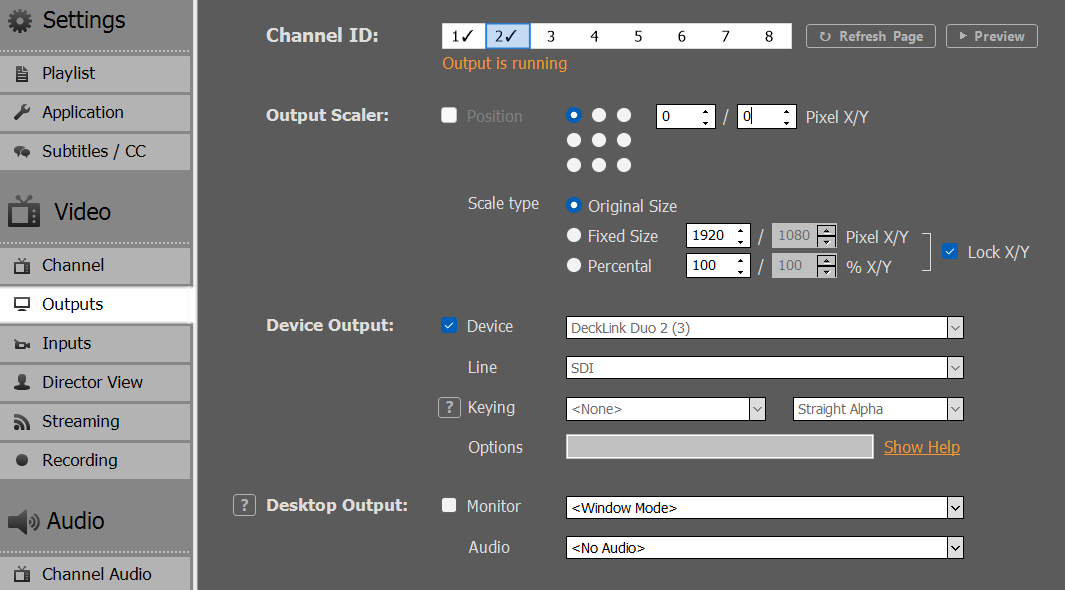
Task: Open the Playlist settings page
Action: tap(95, 73)
